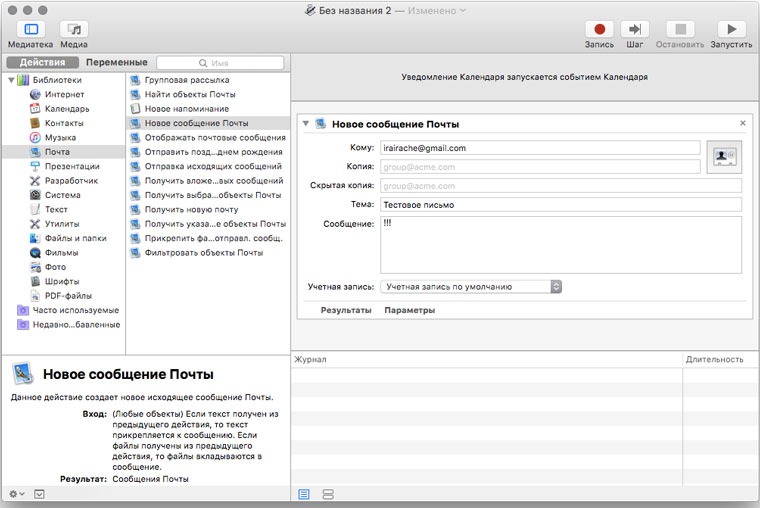
Task: Select the Новое напоминание action
Action: click(x=208, y=109)
